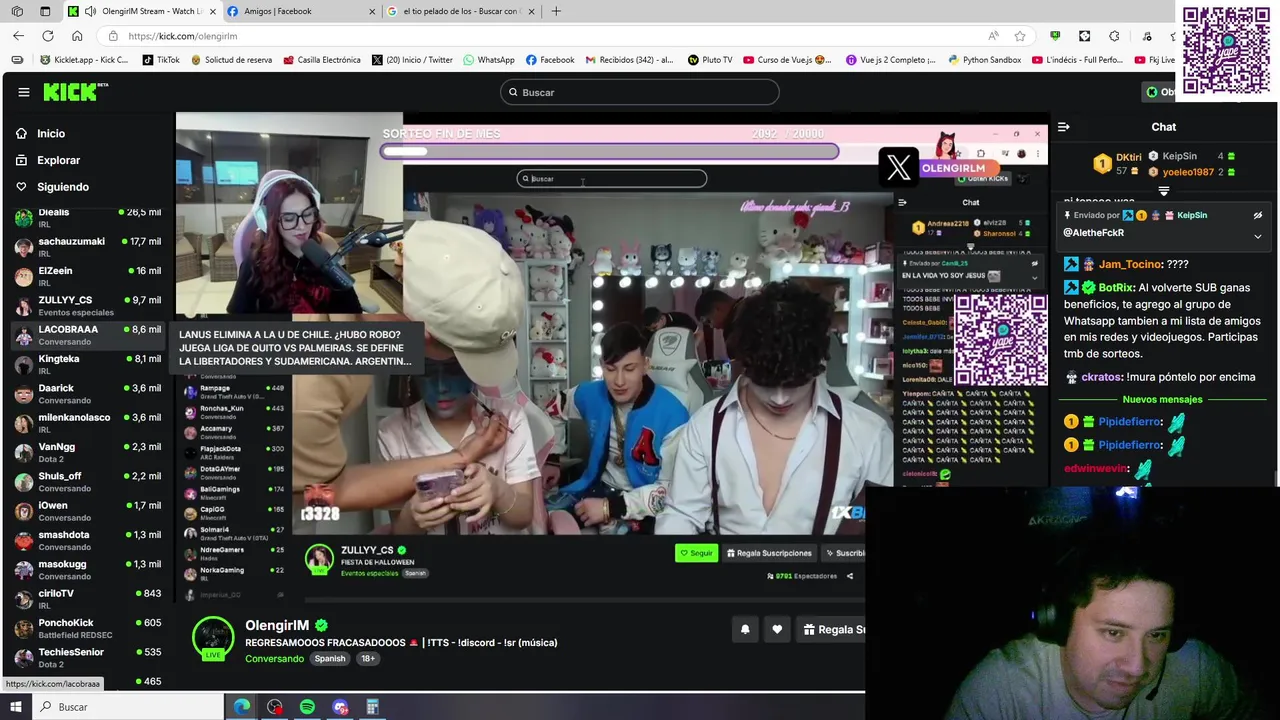
Task: Click Jam_Tocino username in chat
Action: 1130,265
